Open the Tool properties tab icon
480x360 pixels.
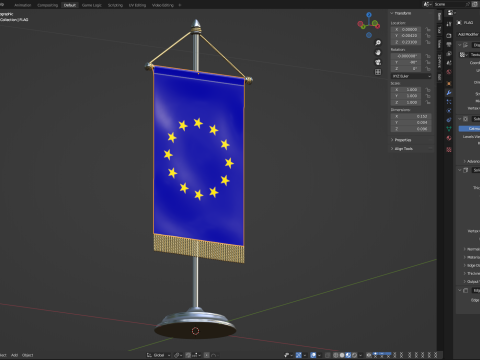(449, 24)
